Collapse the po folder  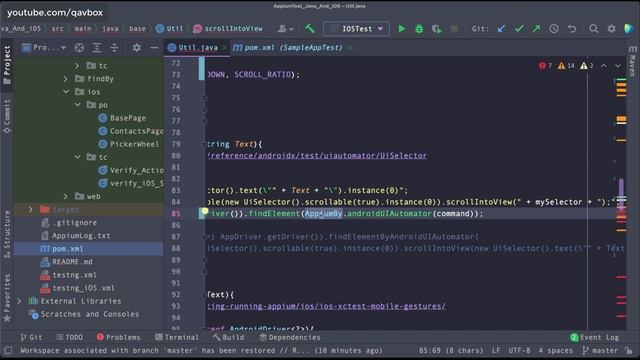click(78, 104)
